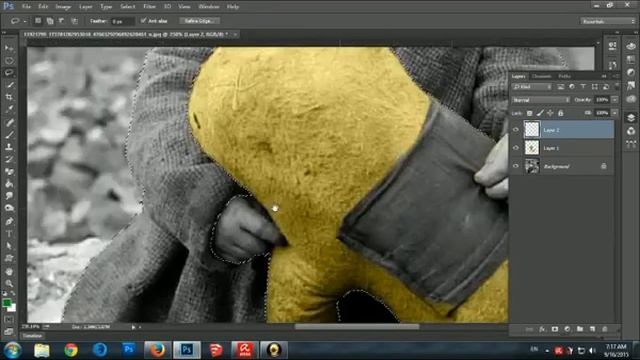Select the Shape tool
The image size is (640, 360).
(9, 258)
